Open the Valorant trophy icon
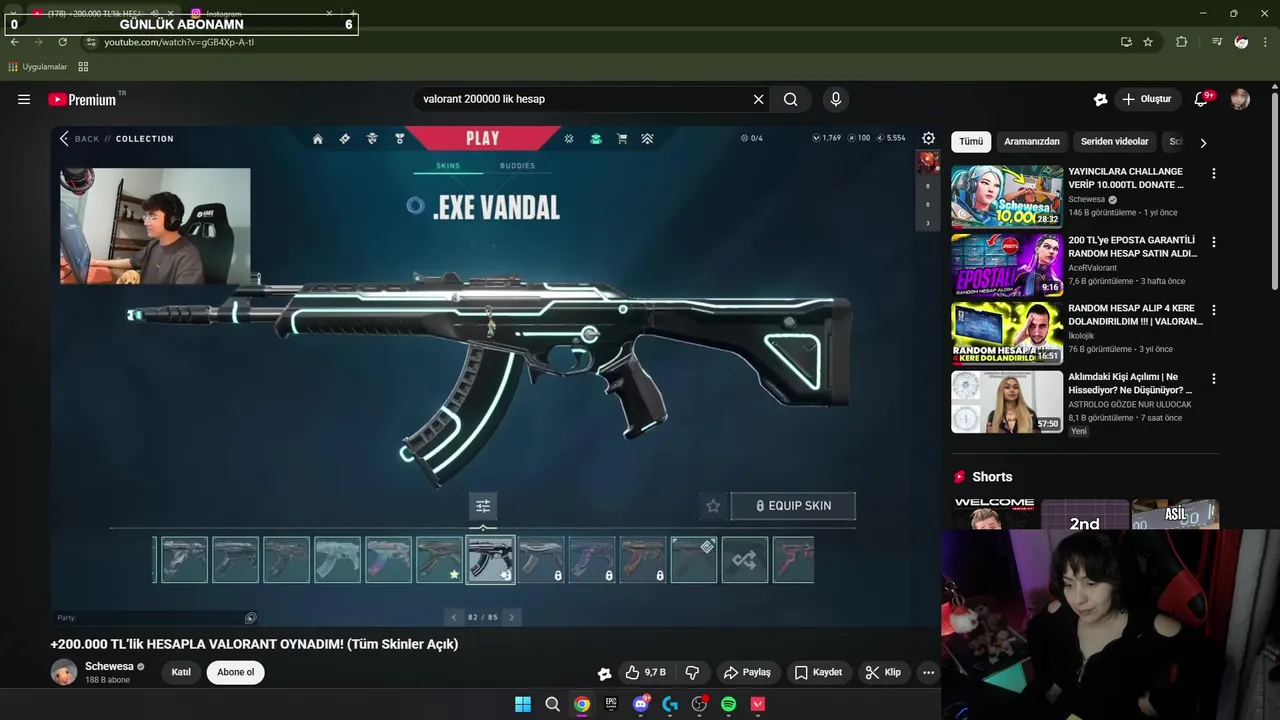The width and height of the screenshot is (1280, 720). 400,139
